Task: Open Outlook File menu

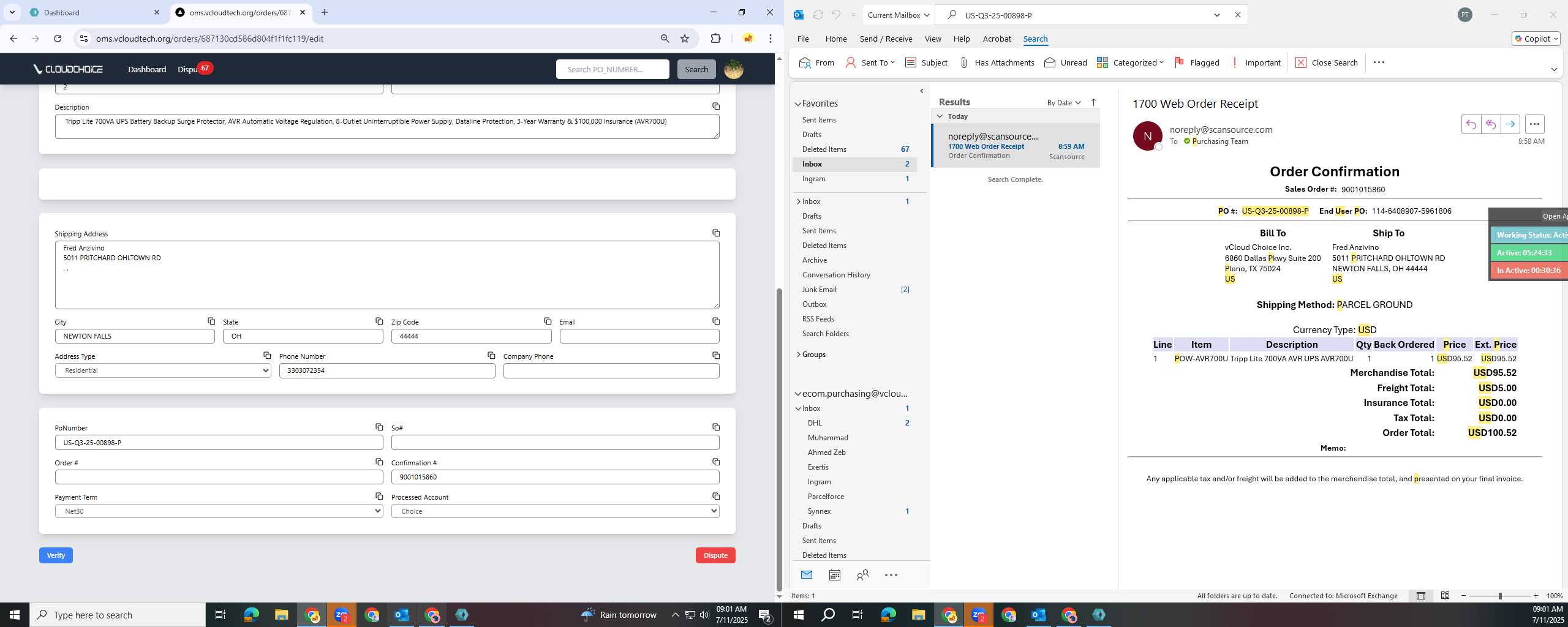Action: [803, 39]
